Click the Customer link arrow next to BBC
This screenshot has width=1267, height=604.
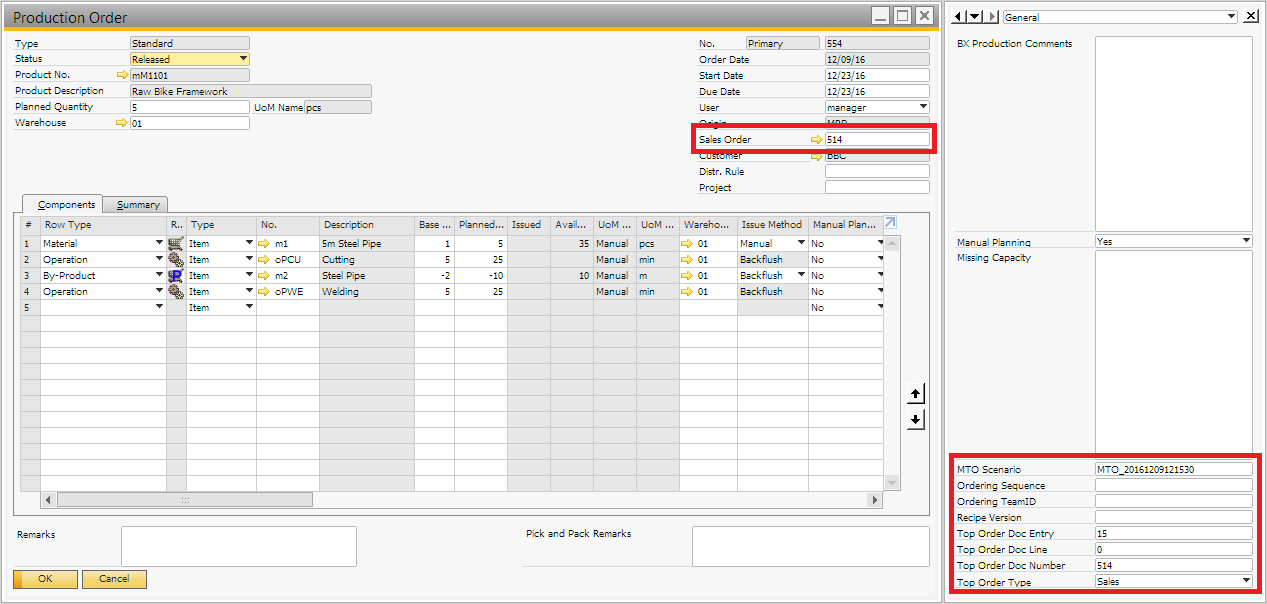[x=816, y=157]
